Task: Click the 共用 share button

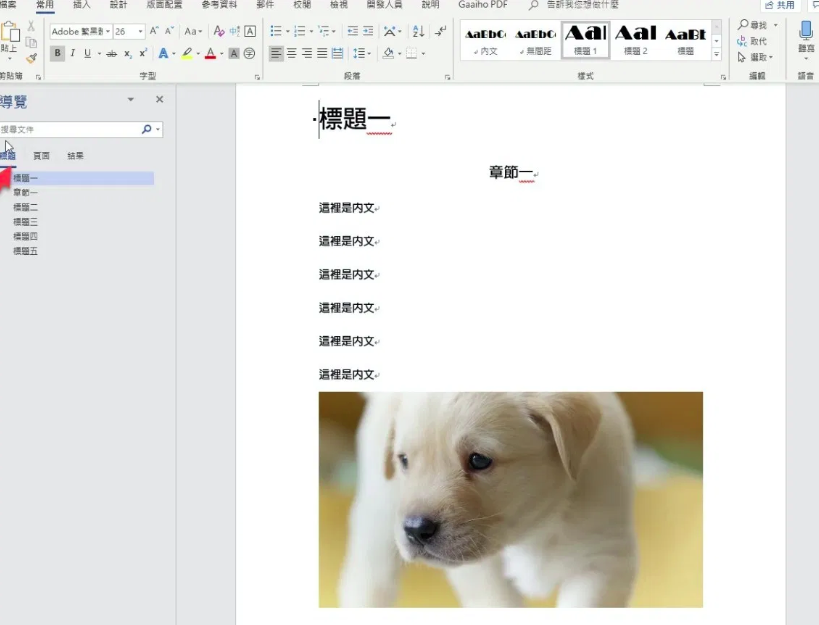Action: point(780,5)
